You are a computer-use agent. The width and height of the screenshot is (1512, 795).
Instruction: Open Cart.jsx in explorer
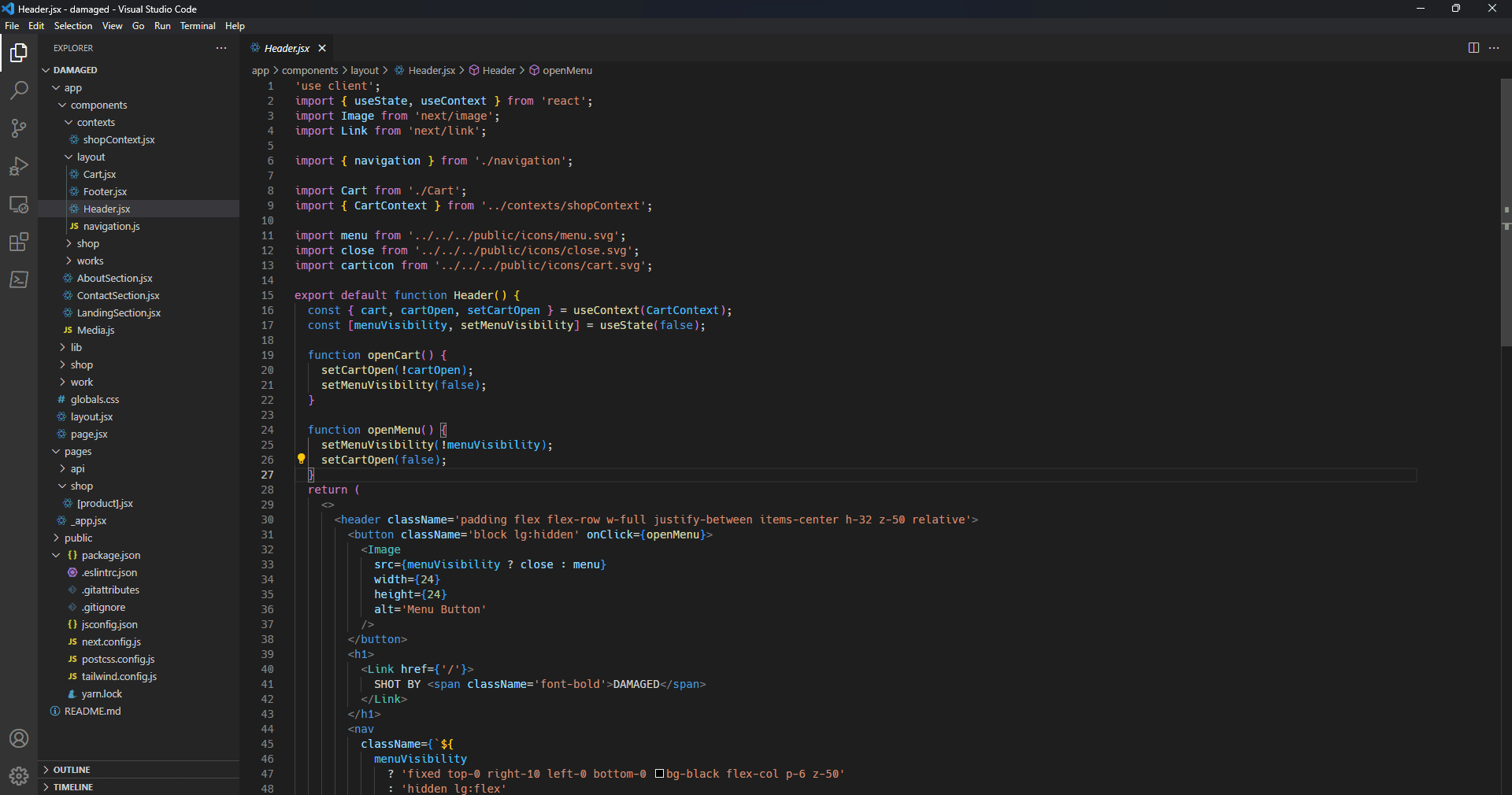[x=139, y=174]
